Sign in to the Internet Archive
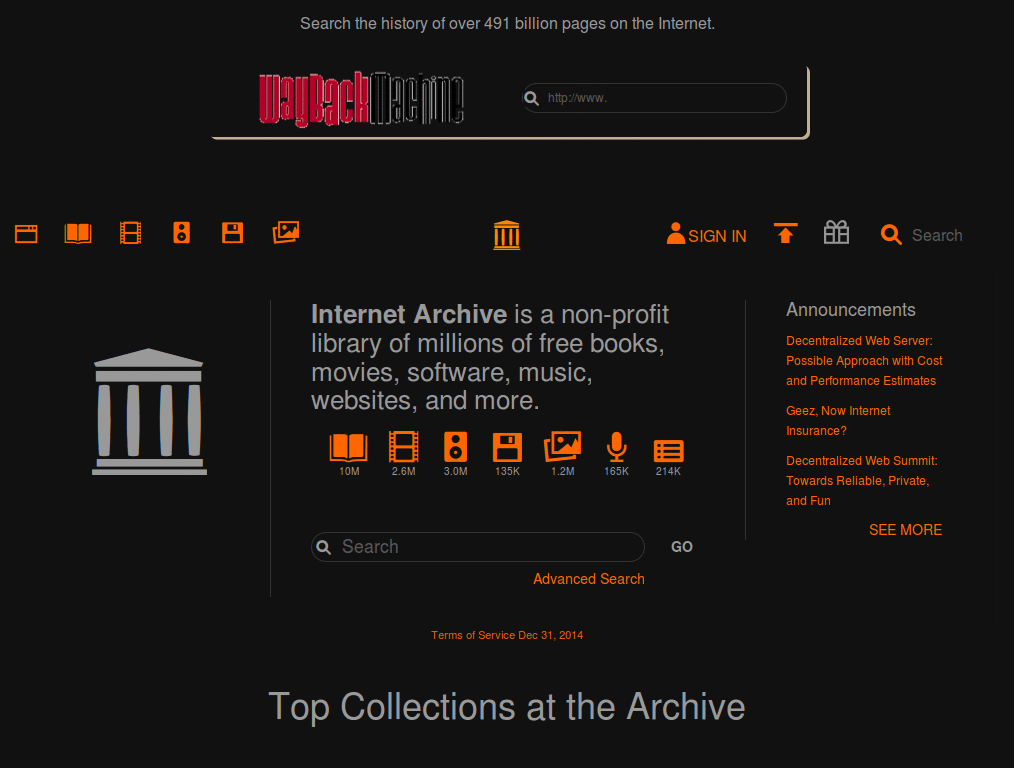The image size is (1024, 768). click(x=706, y=235)
